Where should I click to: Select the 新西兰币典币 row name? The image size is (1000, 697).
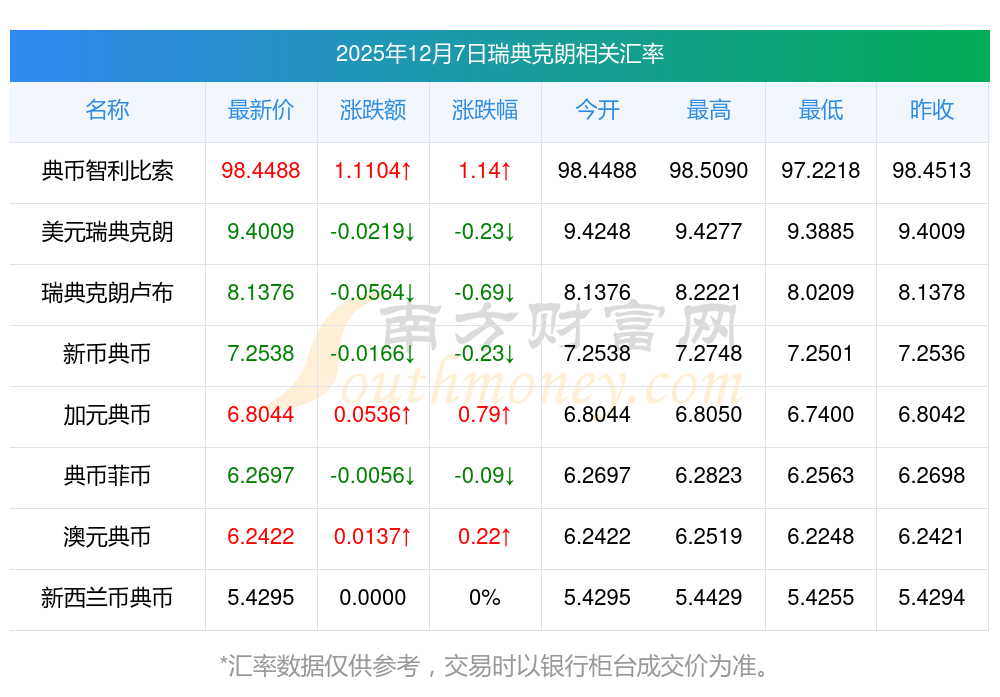pyautogui.click(x=107, y=598)
